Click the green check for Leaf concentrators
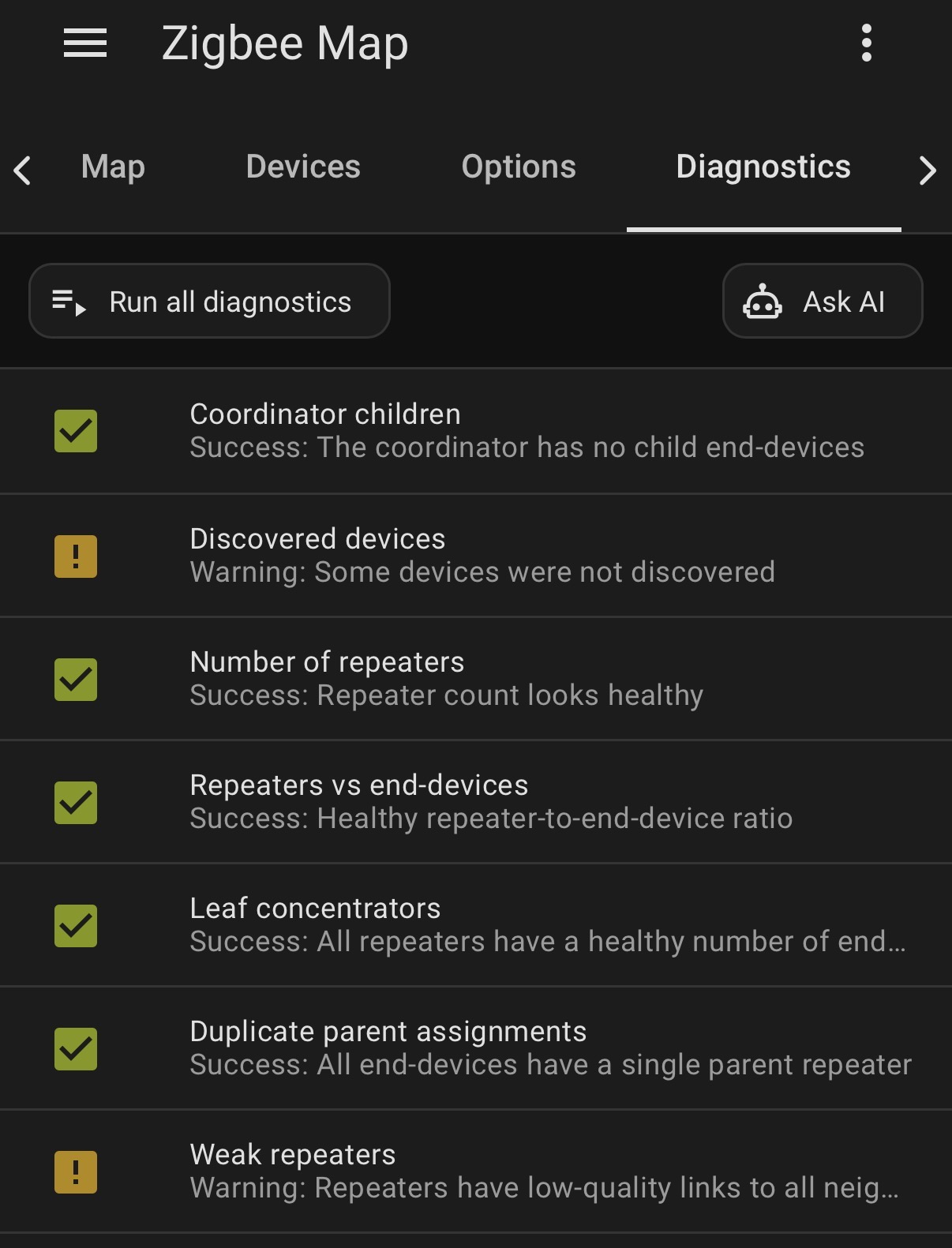 tap(76, 926)
